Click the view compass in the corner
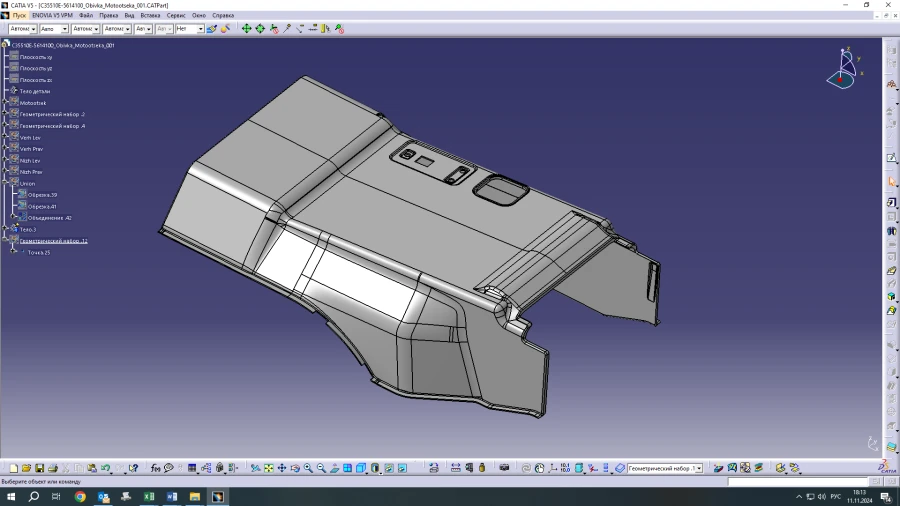The height and width of the screenshot is (506, 900). [843, 68]
